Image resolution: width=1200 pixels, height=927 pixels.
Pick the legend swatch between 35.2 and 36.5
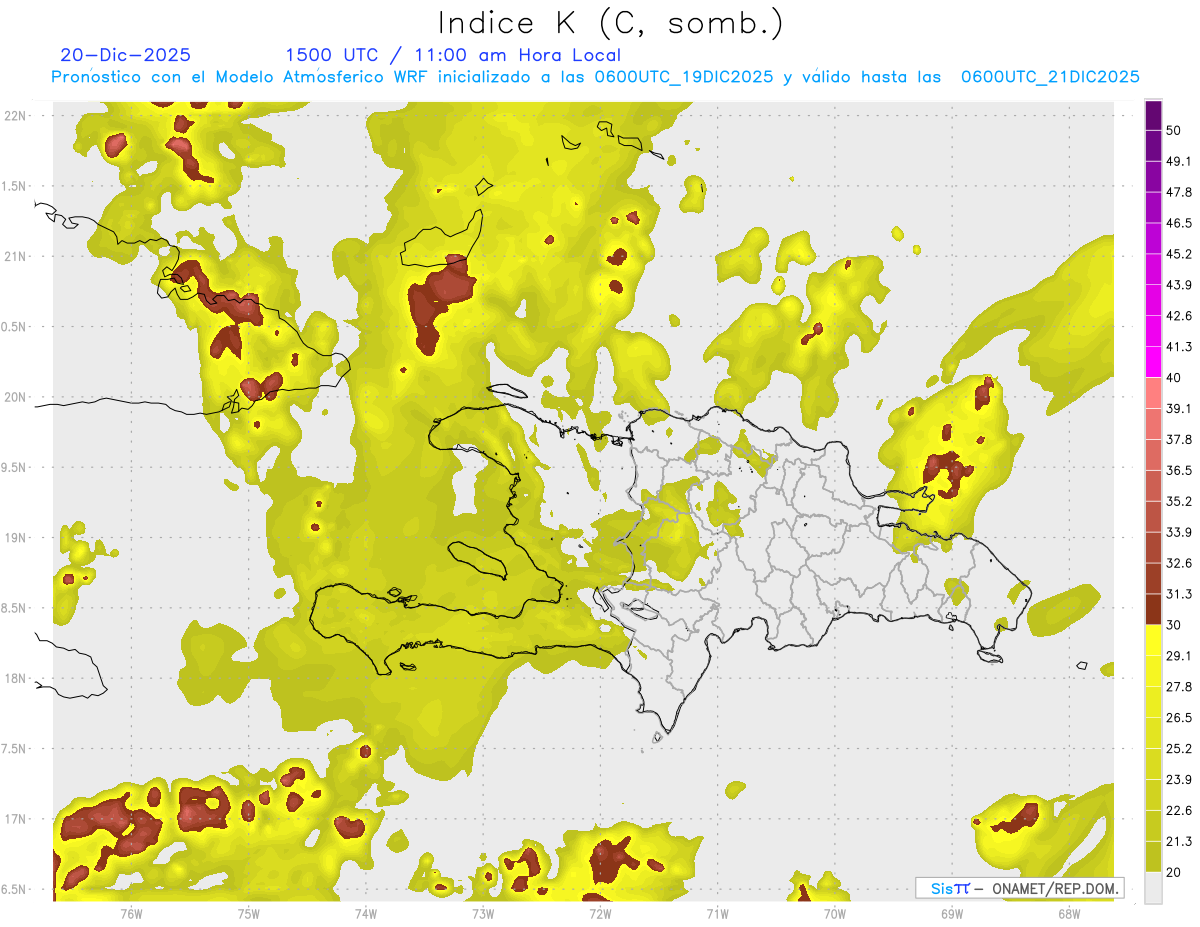tap(1154, 486)
